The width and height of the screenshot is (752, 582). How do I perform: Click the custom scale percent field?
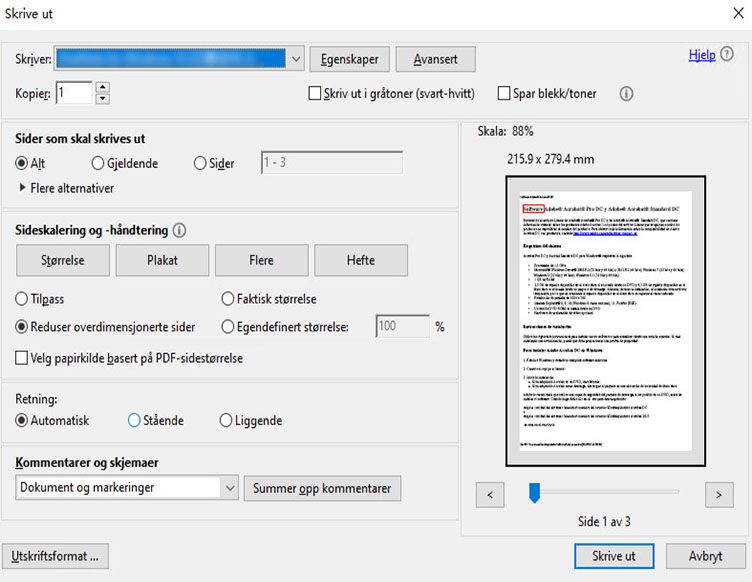tap(403, 326)
